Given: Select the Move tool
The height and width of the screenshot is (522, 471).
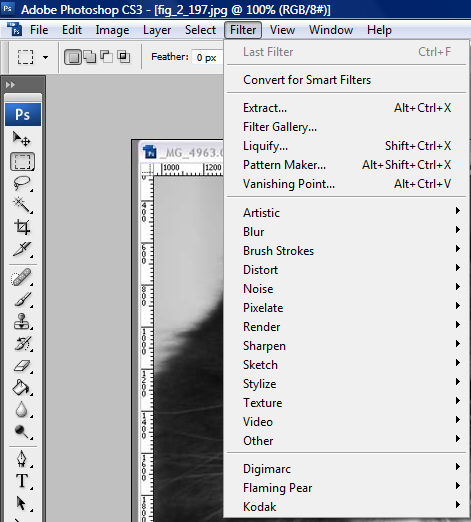Looking at the screenshot, I should pyautogui.click(x=22, y=139).
